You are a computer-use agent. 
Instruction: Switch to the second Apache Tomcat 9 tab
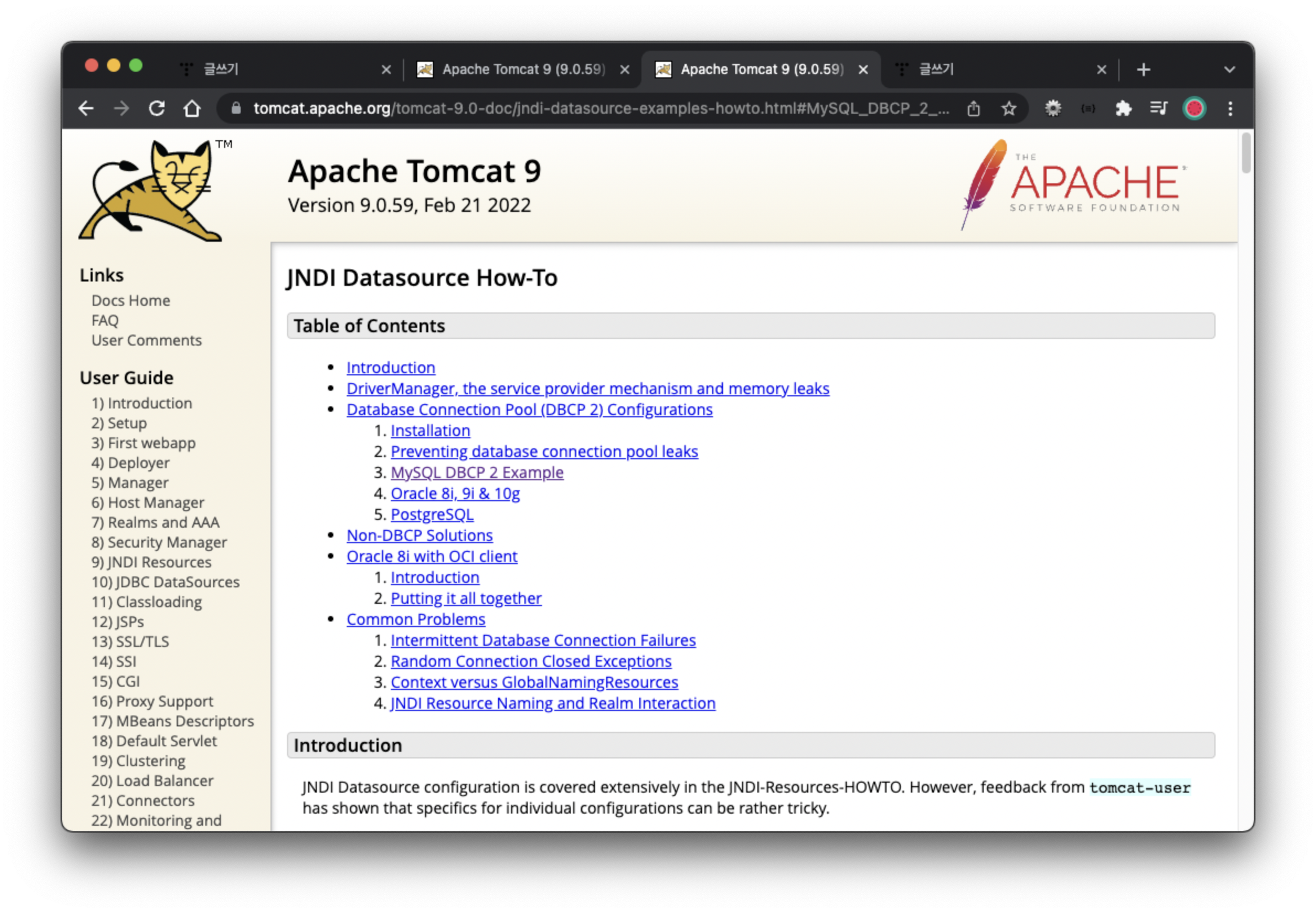click(x=755, y=70)
